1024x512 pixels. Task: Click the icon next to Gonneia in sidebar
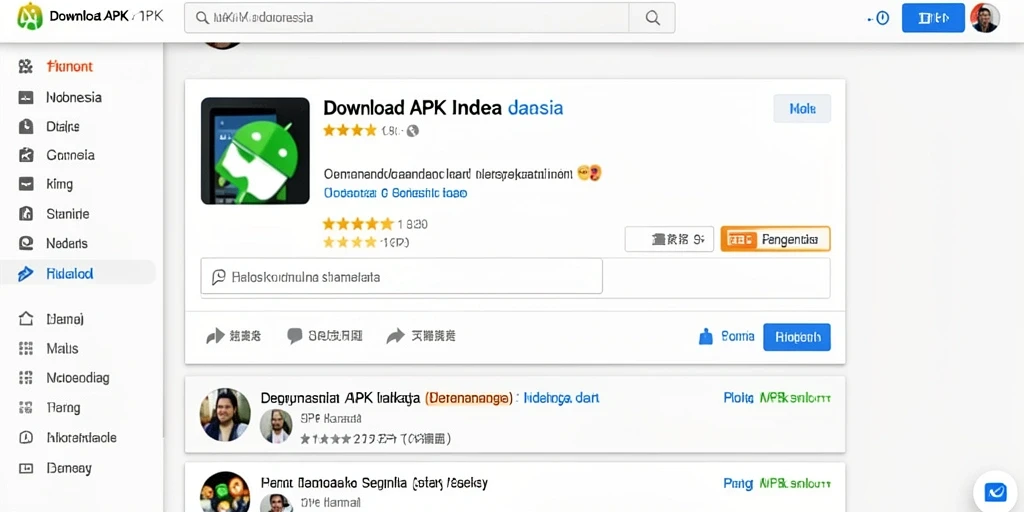point(25,155)
